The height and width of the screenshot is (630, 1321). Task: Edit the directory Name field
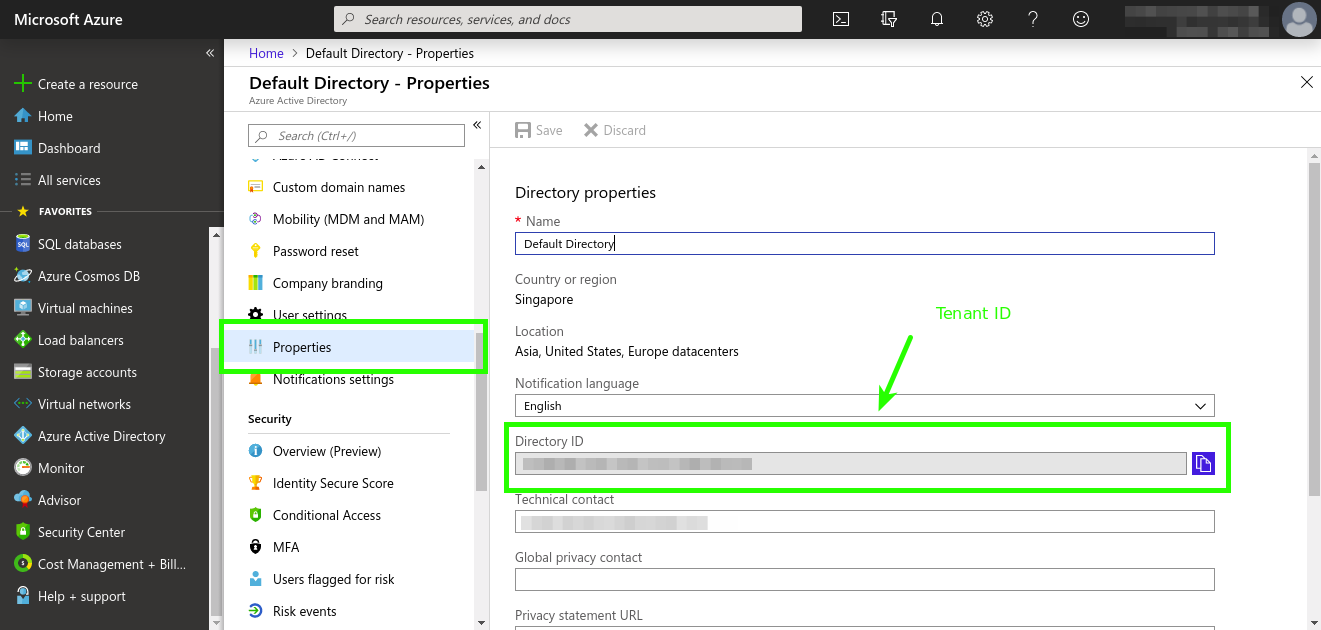pyautogui.click(x=865, y=243)
